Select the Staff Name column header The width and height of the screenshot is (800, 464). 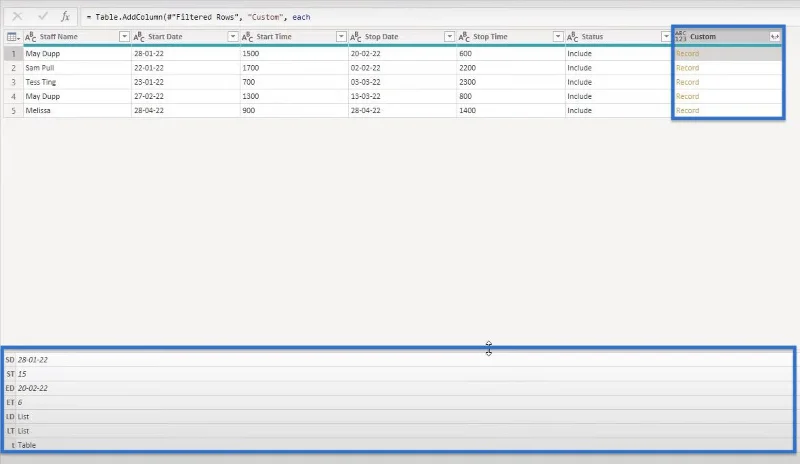point(59,37)
